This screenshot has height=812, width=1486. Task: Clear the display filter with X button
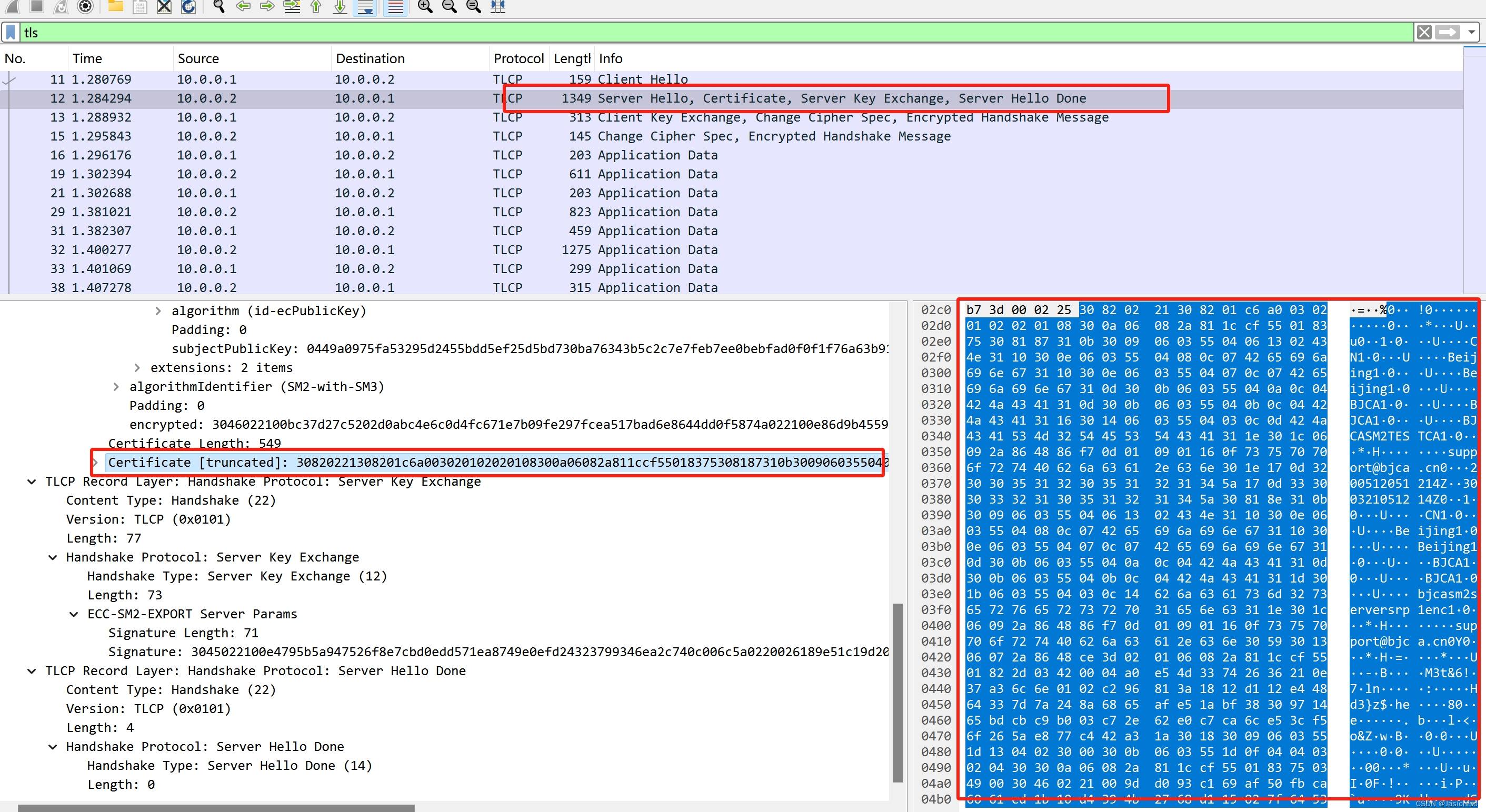click(1424, 32)
